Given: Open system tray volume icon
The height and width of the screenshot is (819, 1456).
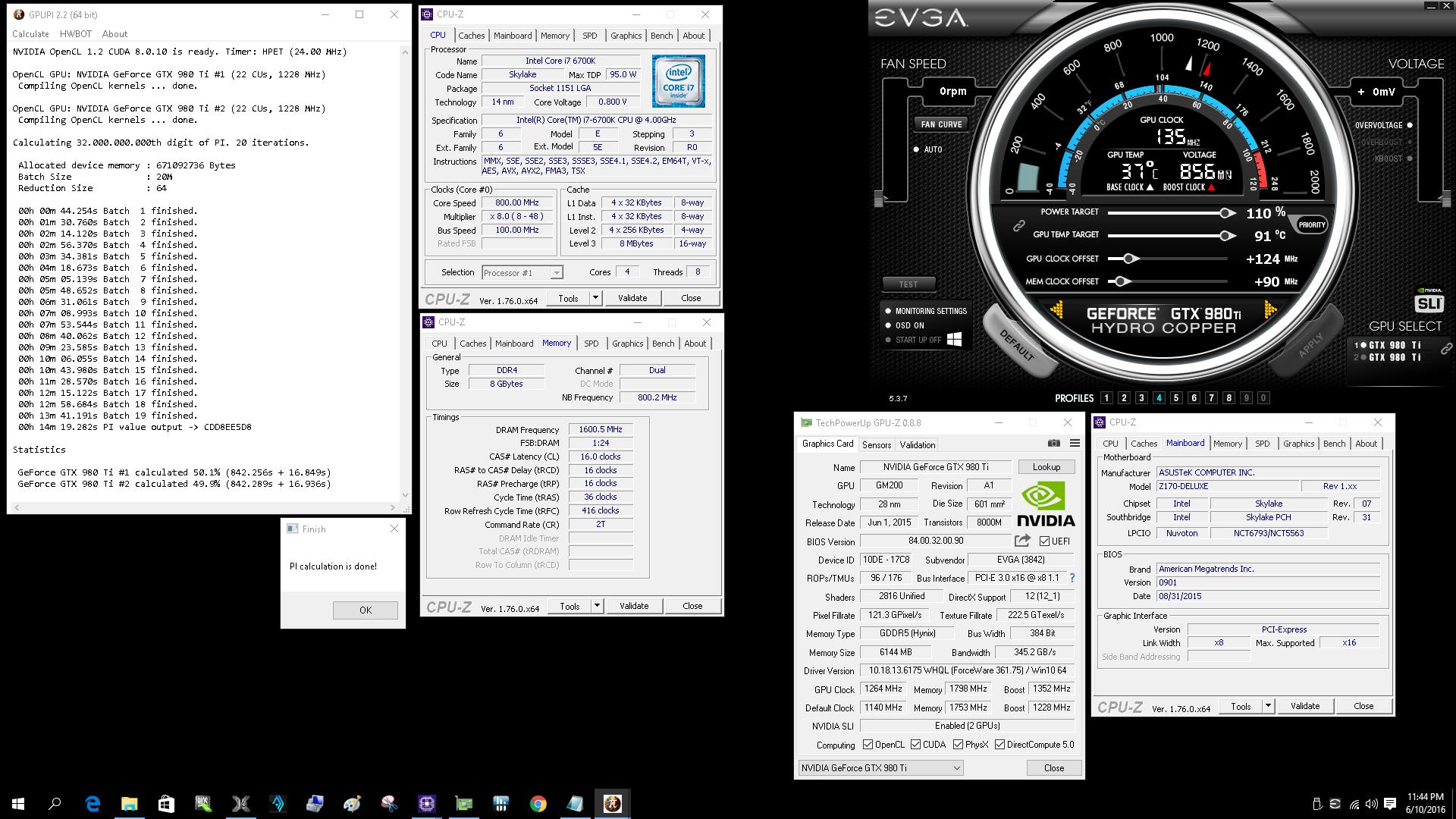Looking at the screenshot, I should (x=1371, y=804).
